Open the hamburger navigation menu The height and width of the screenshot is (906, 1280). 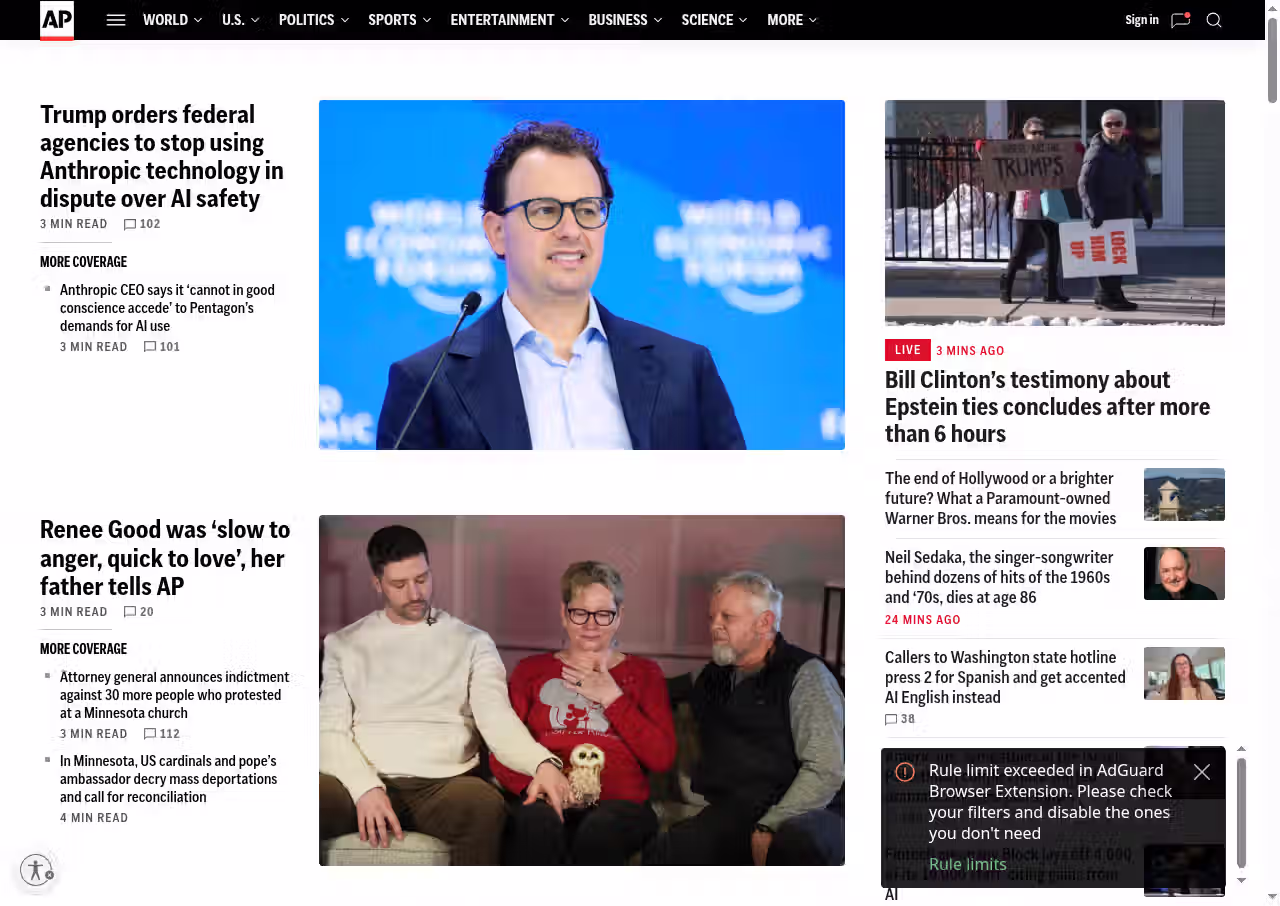point(116,20)
